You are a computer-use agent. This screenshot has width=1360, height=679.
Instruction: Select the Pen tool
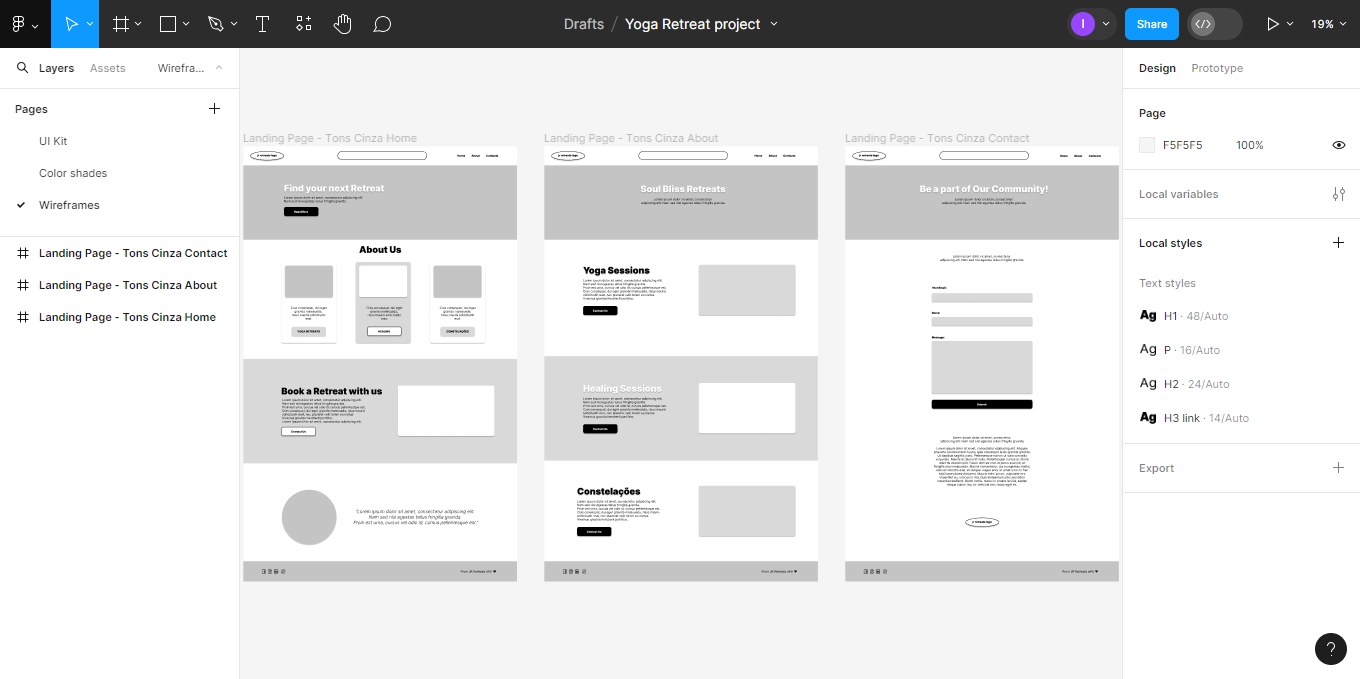pyautogui.click(x=215, y=24)
